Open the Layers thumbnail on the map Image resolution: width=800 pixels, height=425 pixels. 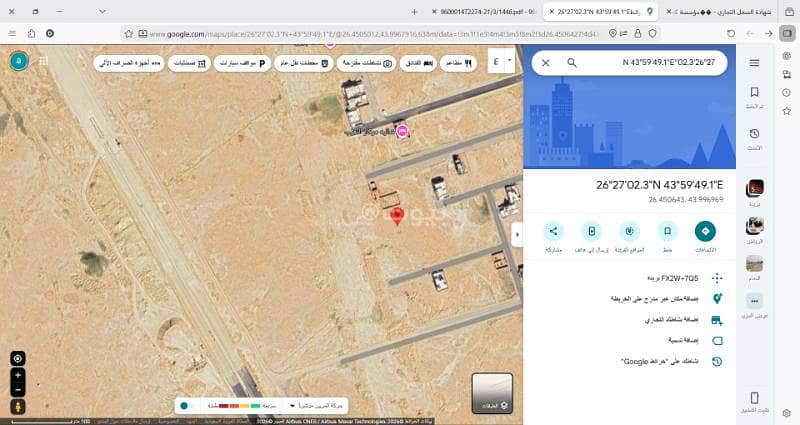(x=492, y=393)
